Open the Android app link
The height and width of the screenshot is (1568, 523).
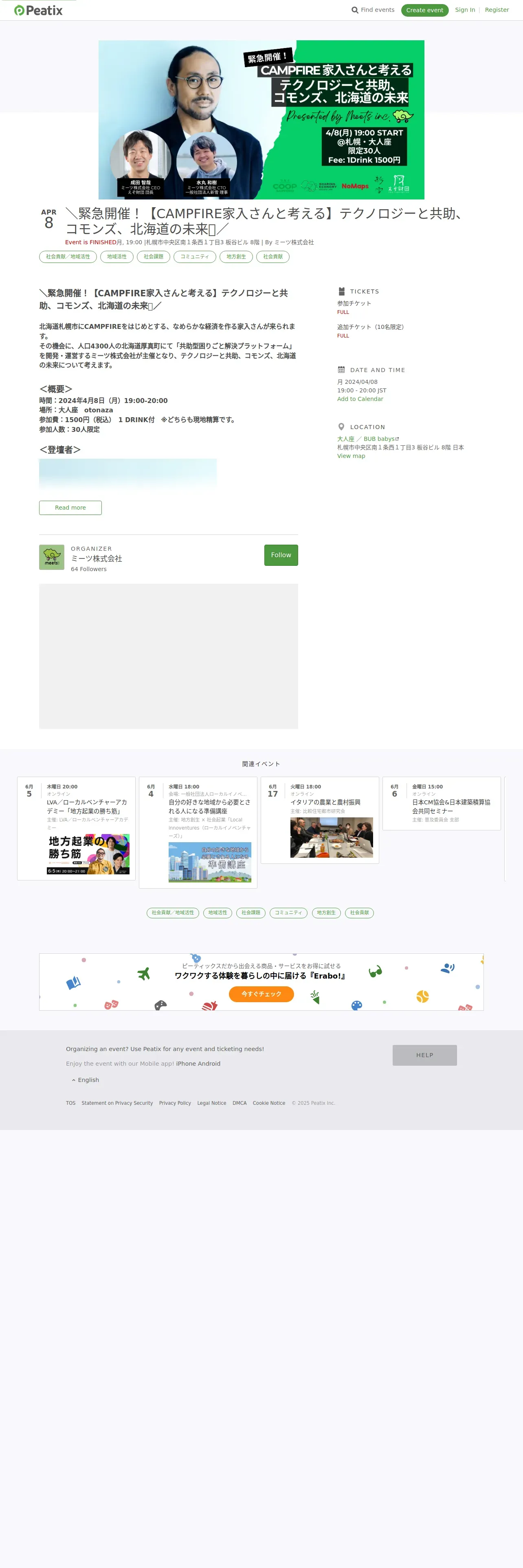tap(209, 1064)
